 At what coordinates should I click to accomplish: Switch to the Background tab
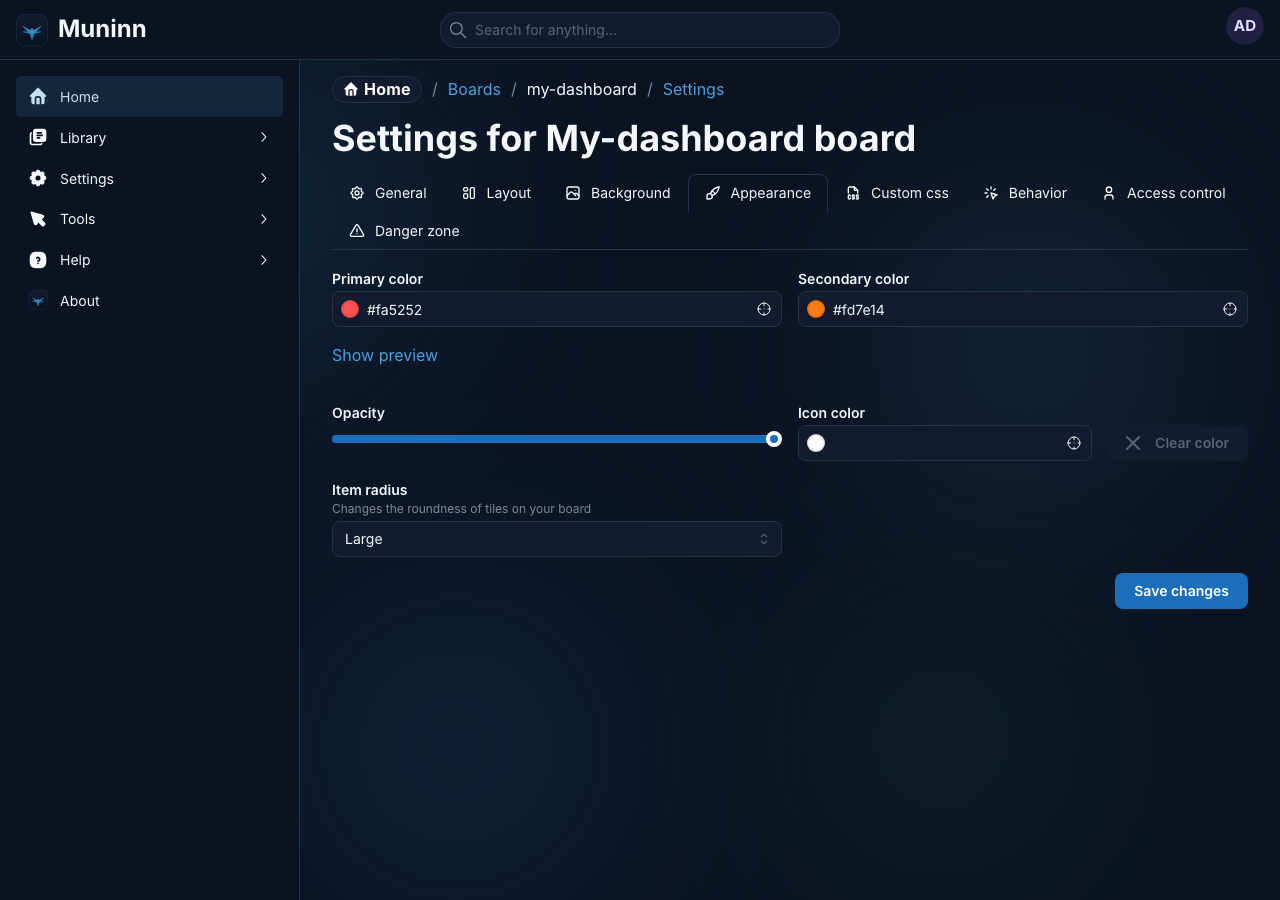coord(618,193)
